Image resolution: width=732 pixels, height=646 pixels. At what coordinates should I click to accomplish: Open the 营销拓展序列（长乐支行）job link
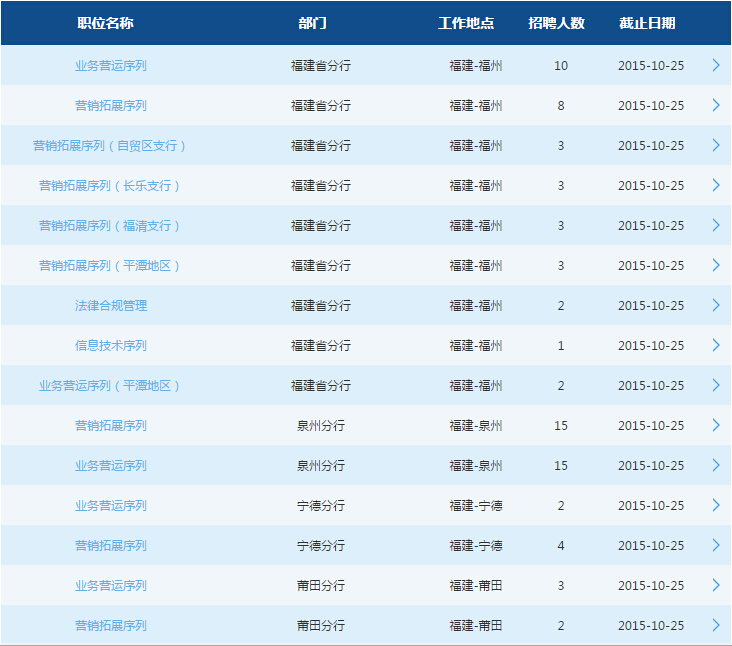110,185
